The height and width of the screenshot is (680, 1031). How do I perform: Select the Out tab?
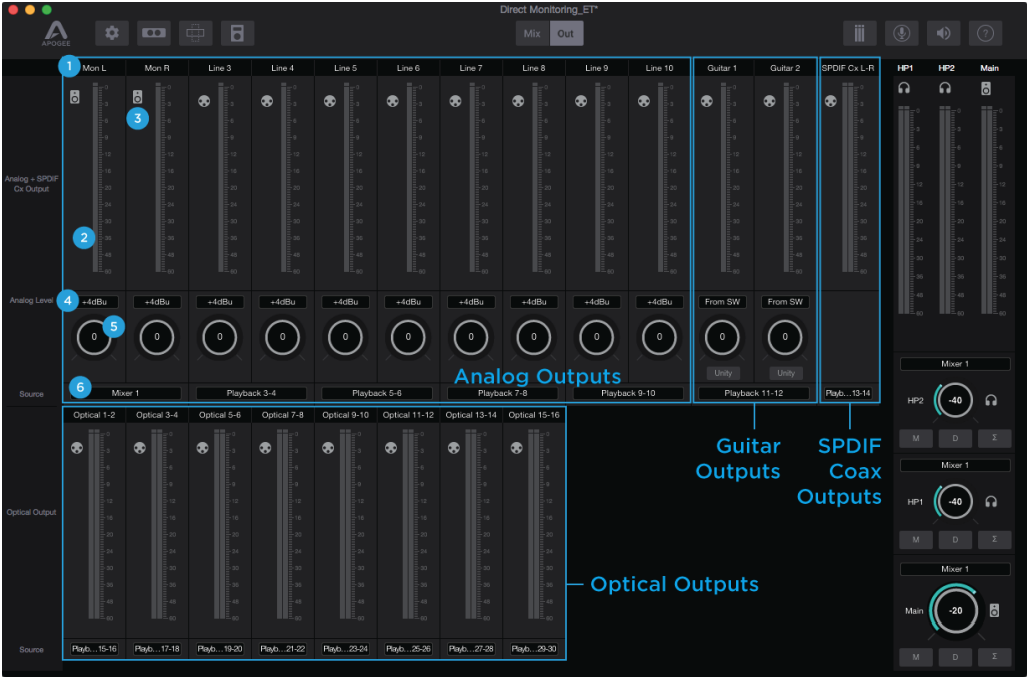[566, 32]
